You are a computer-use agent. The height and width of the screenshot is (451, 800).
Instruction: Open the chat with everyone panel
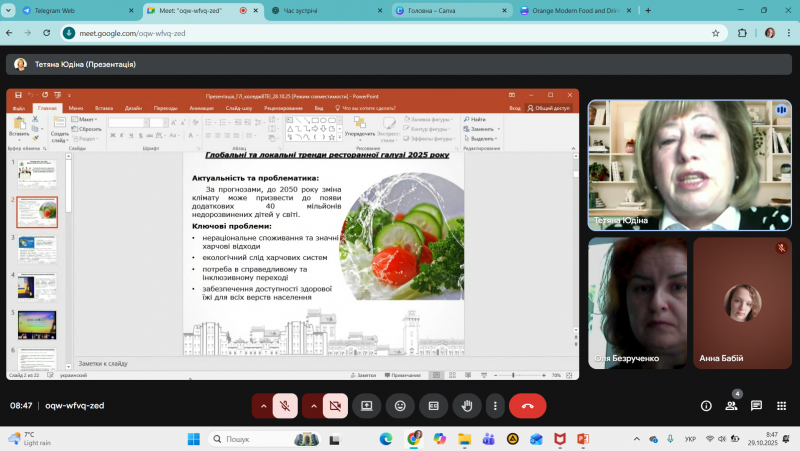pyautogui.click(x=756, y=406)
